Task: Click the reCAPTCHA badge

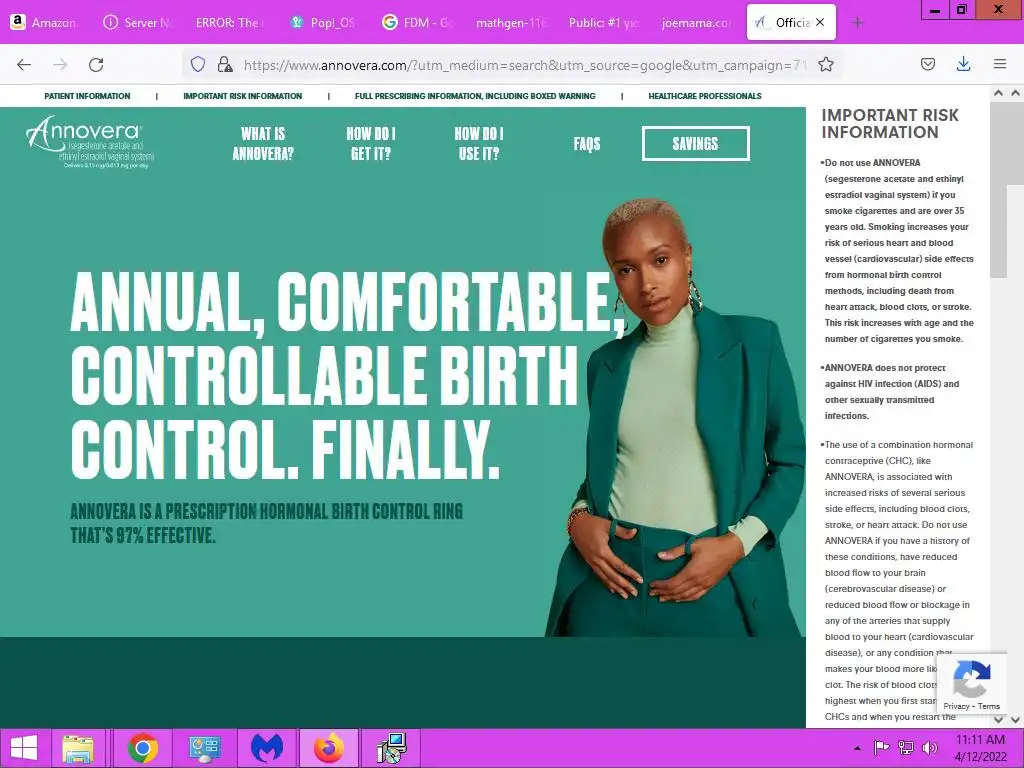Action: 972,684
